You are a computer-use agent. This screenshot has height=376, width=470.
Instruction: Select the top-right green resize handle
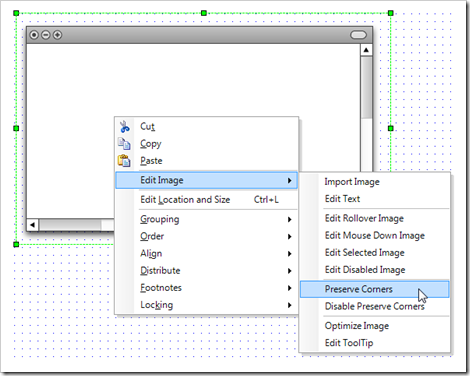tap(391, 13)
